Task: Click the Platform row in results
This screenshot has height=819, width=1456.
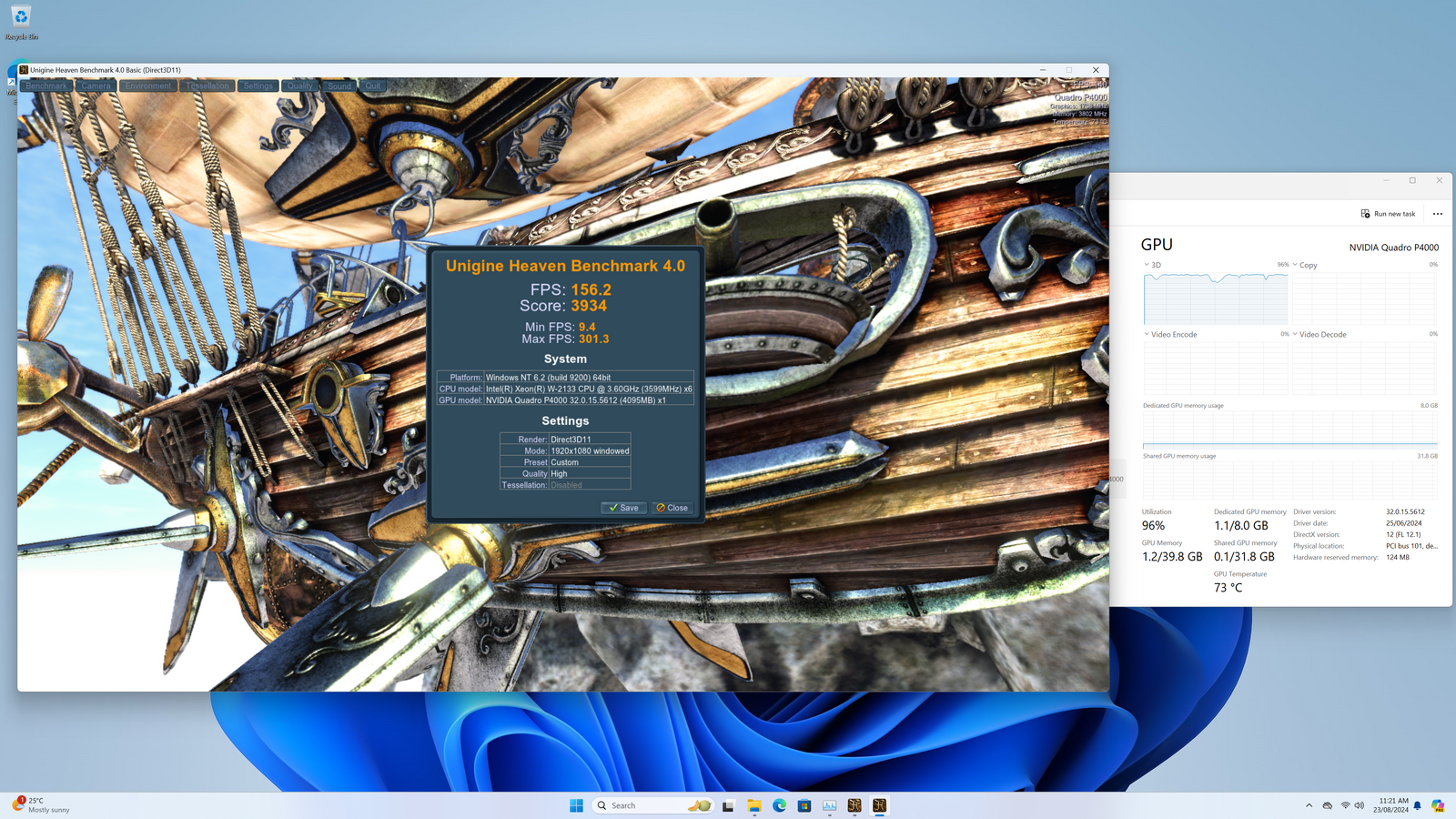Action: pyautogui.click(x=565, y=377)
